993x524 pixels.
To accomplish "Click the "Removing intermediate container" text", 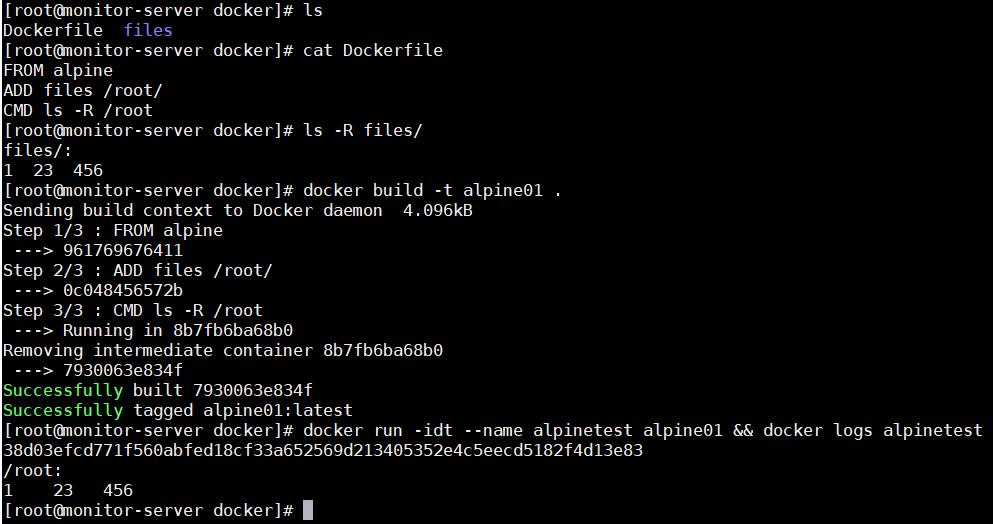I will (157, 350).
